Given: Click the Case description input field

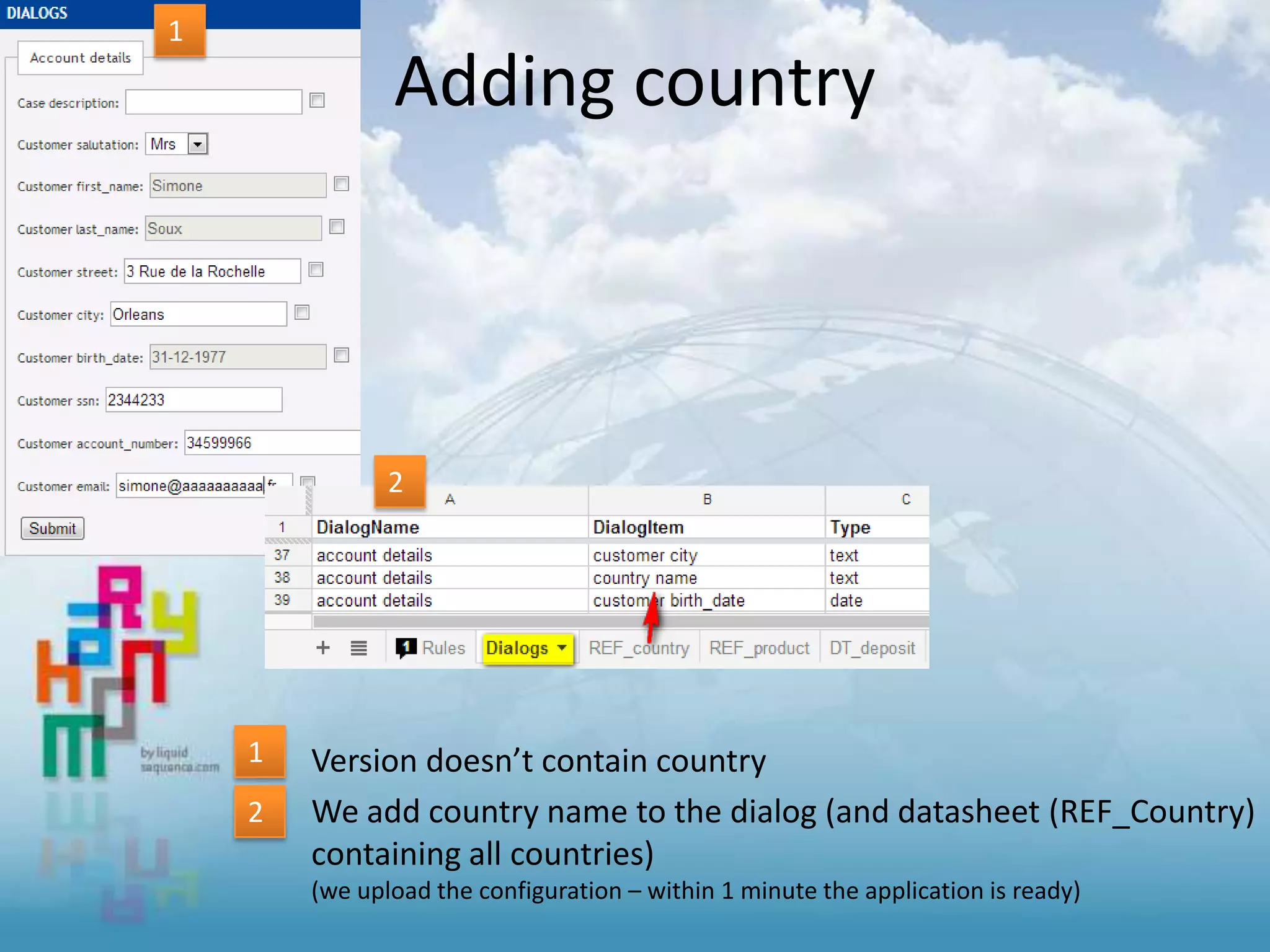Looking at the screenshot, I should tap(214, 102).
